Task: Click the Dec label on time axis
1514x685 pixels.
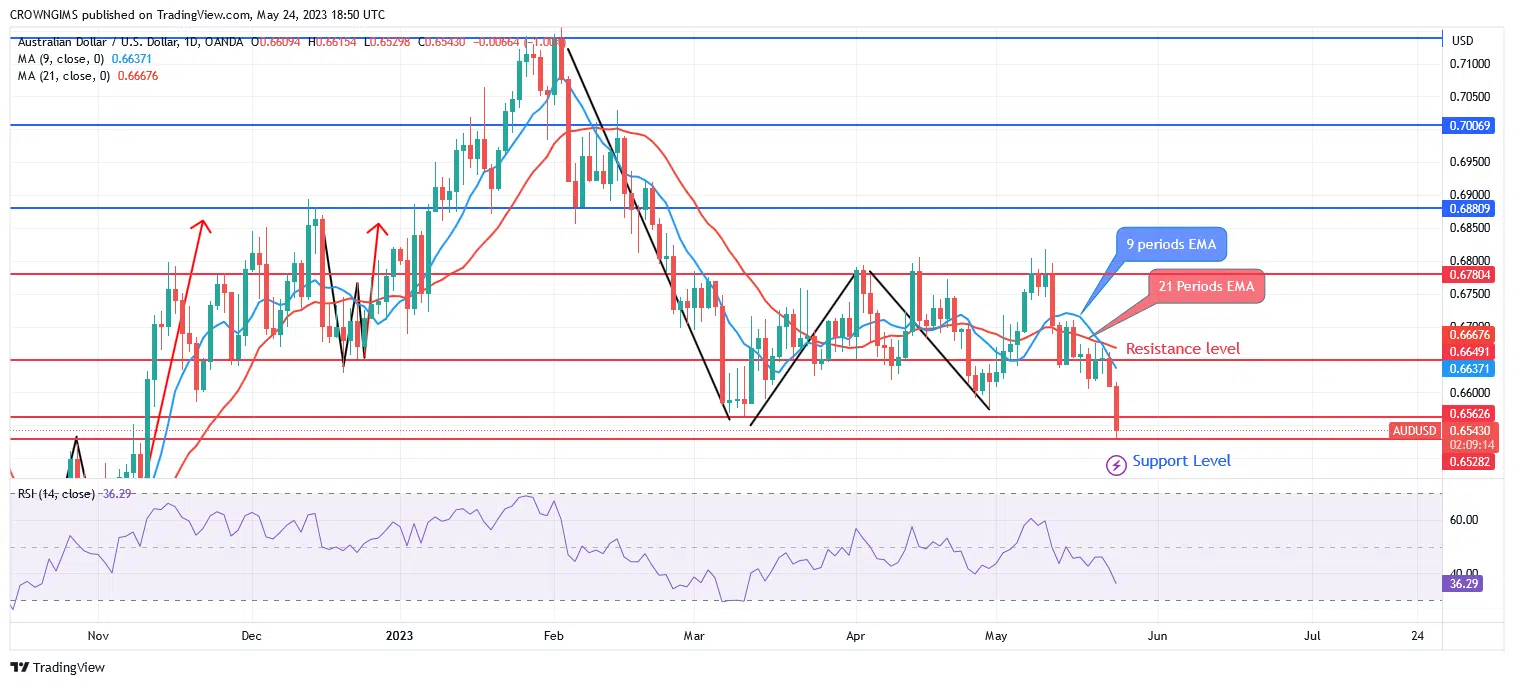Action: [251, 636]
